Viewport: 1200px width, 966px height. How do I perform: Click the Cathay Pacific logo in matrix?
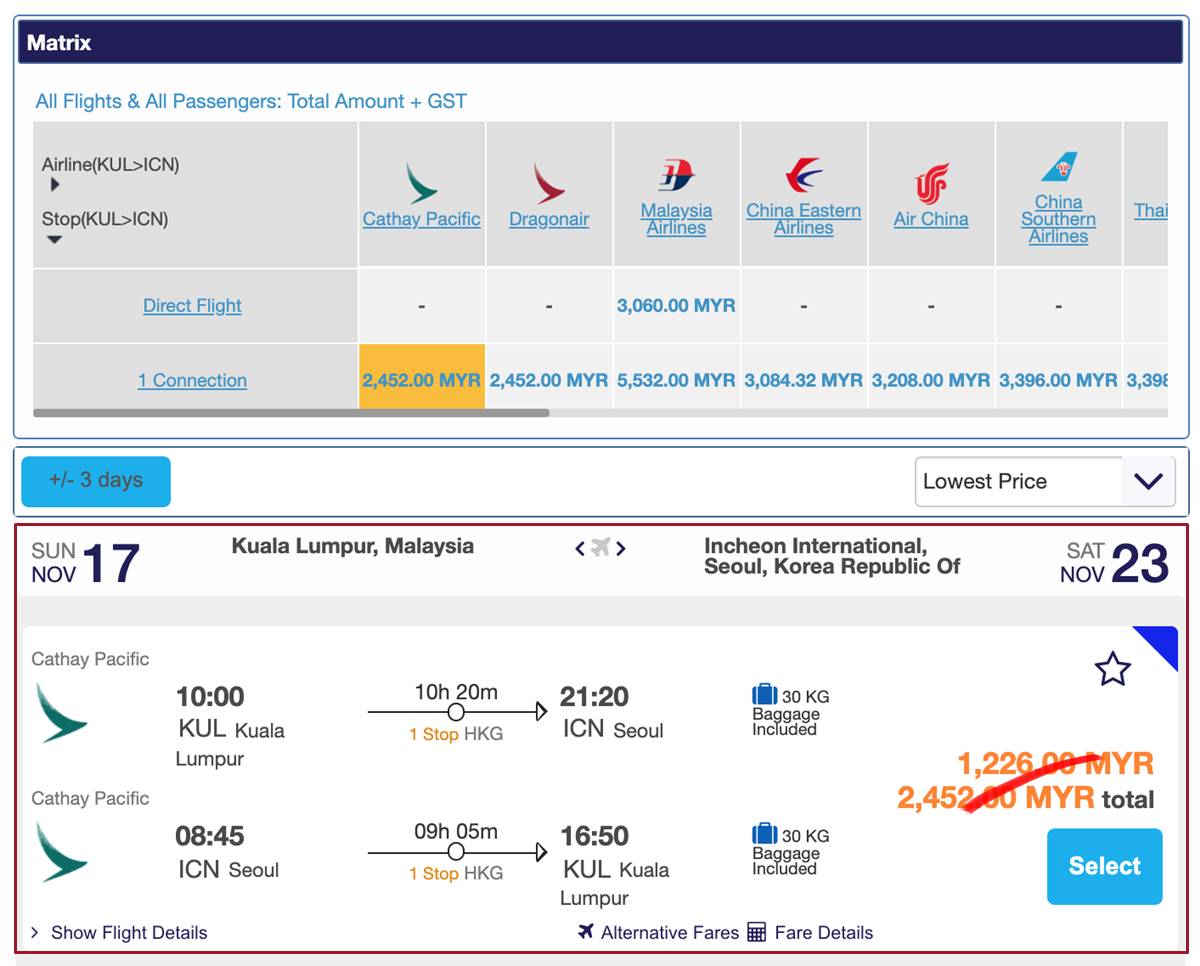[x=421, y=183]
